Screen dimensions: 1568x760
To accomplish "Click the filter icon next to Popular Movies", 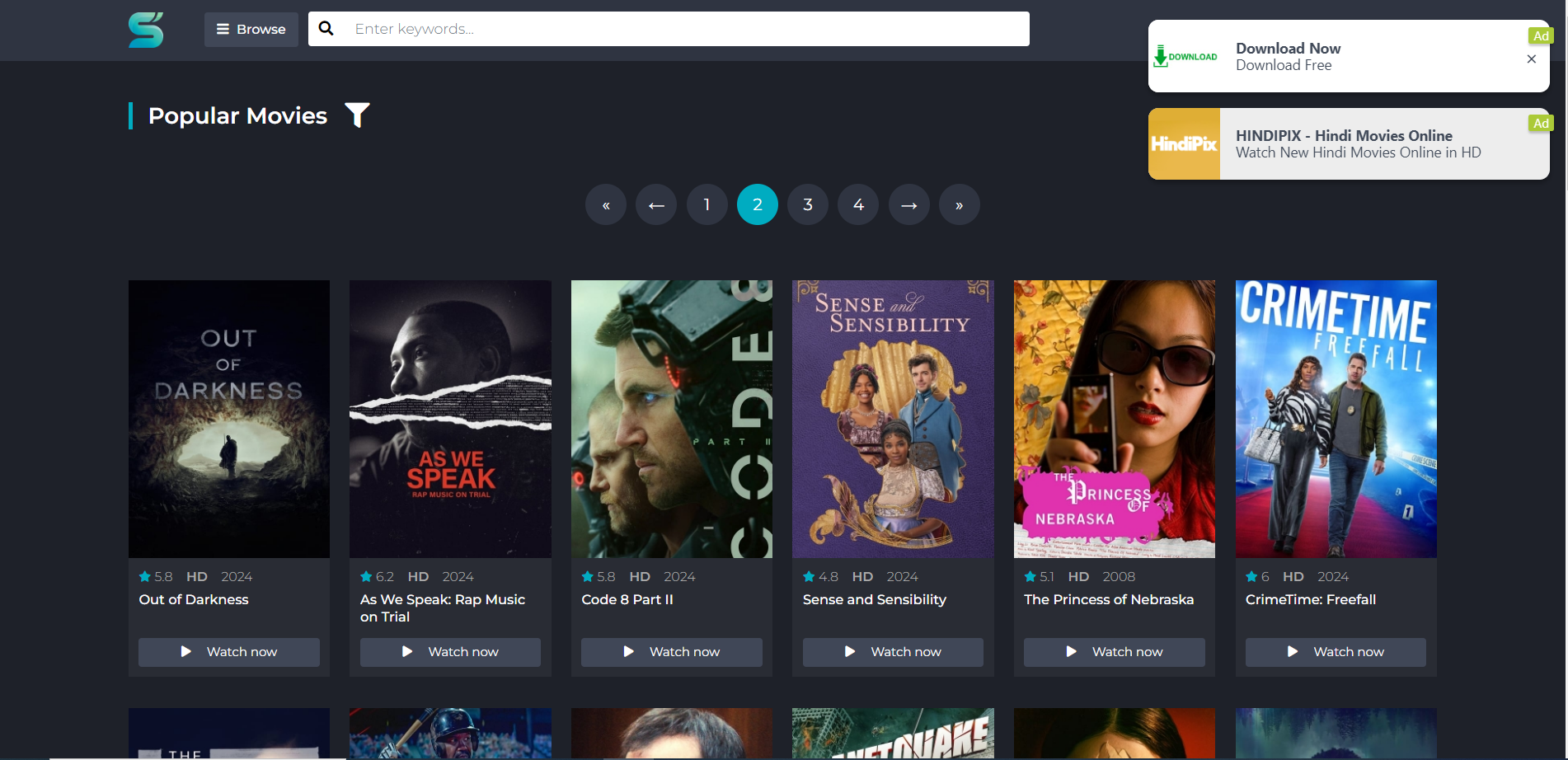I will (x=356, y=115).
